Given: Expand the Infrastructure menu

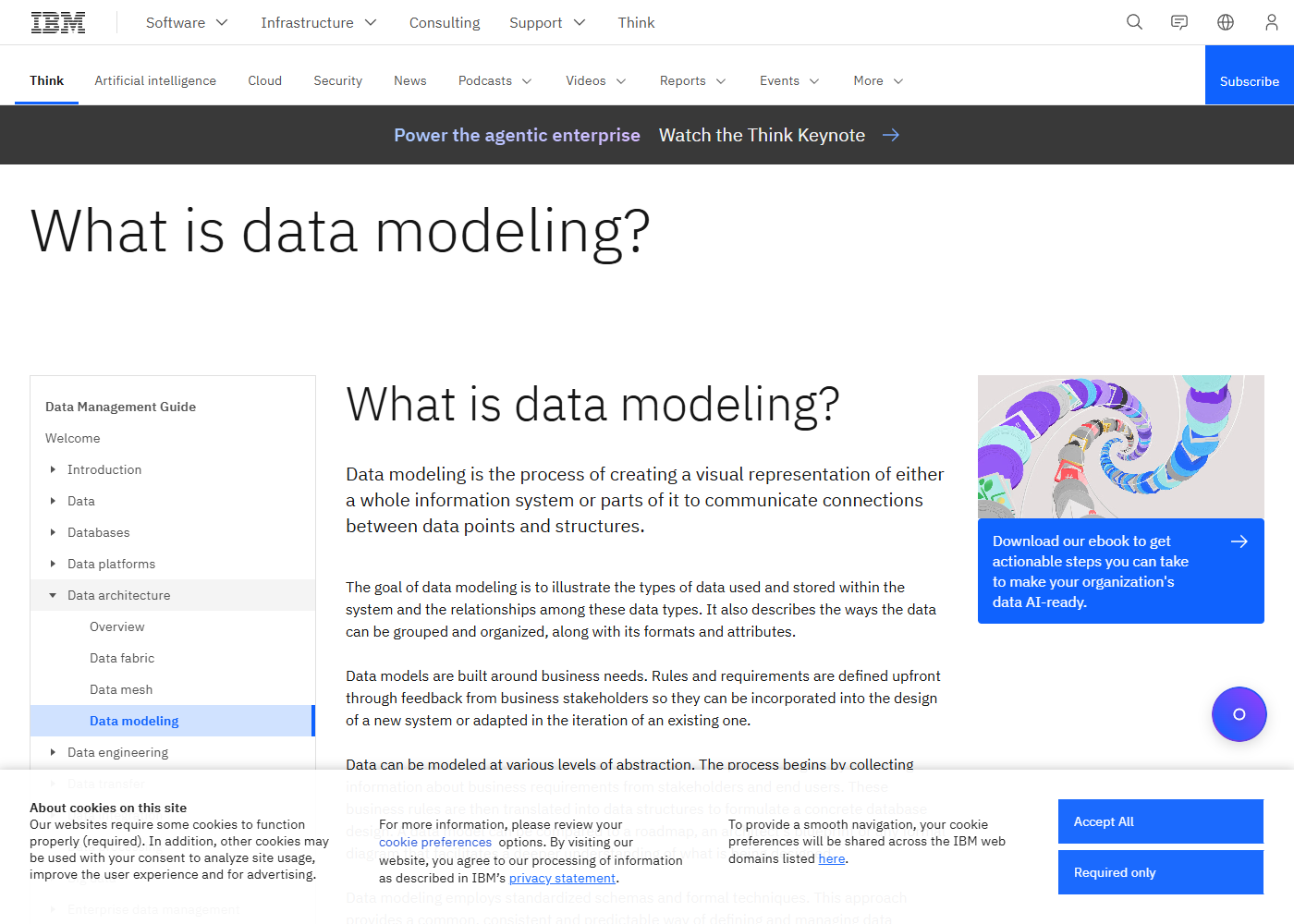Looking at the screenshot, I should 318,22.
